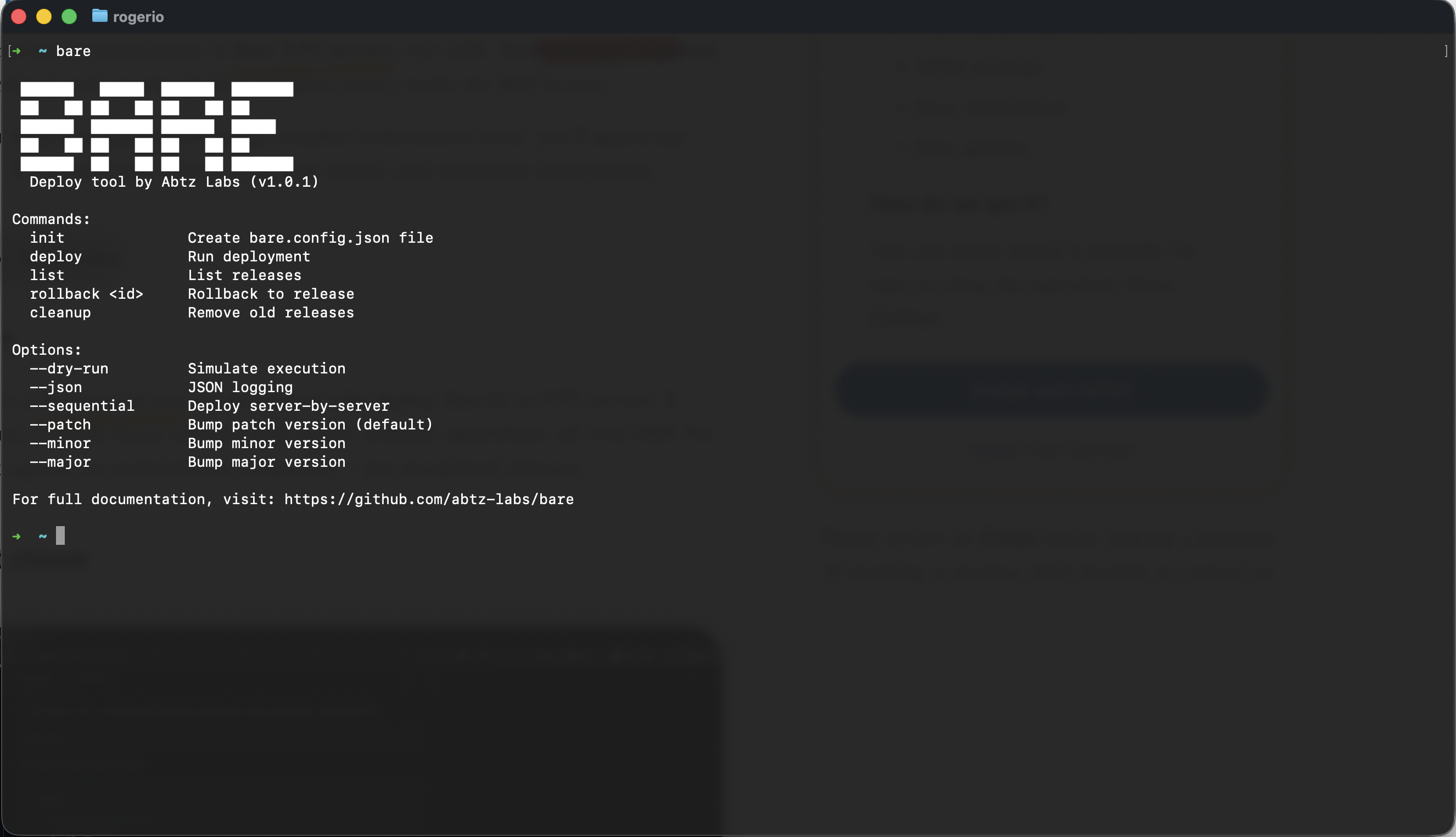Click the green minimize traffic light
Screen dimensions: 1456x837
tap(70, 16)
